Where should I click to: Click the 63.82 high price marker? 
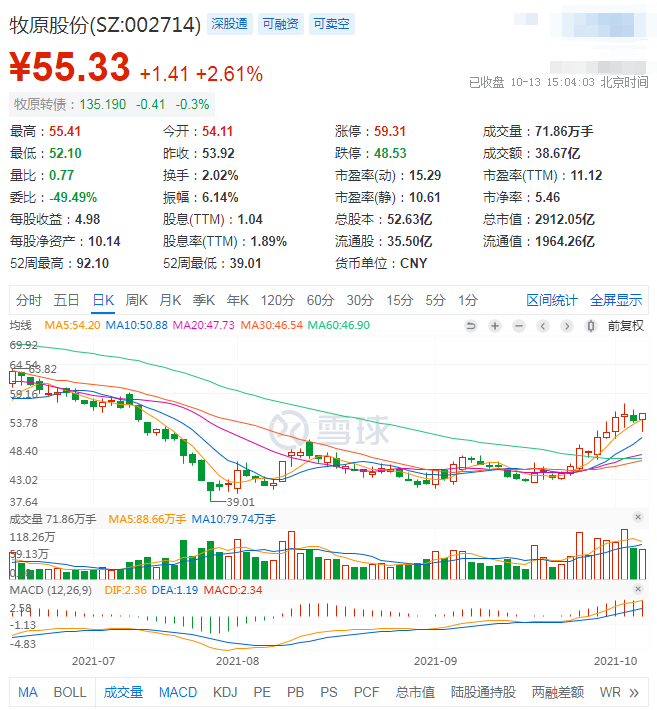43,369
